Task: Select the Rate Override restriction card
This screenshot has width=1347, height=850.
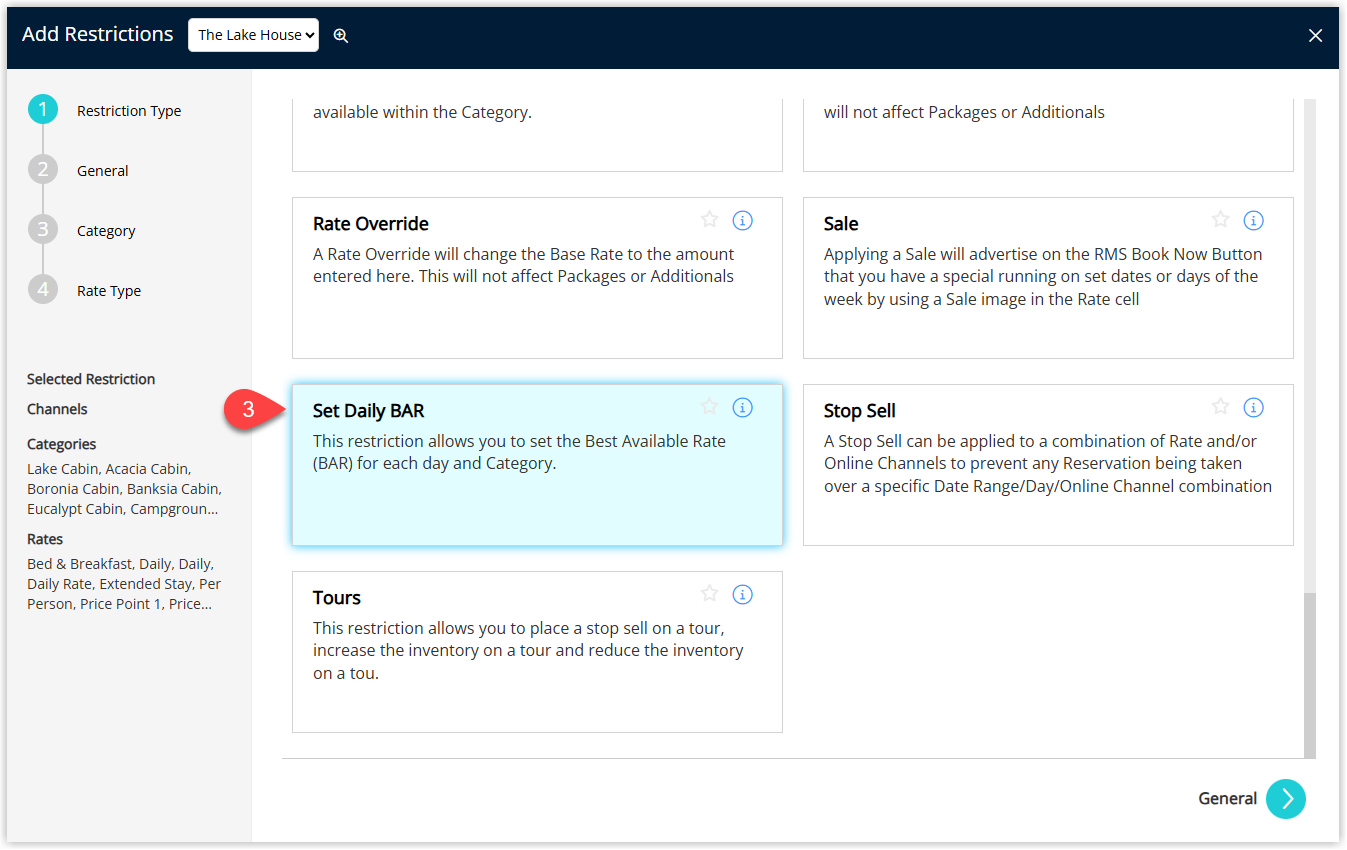Action: coord(537,278)
